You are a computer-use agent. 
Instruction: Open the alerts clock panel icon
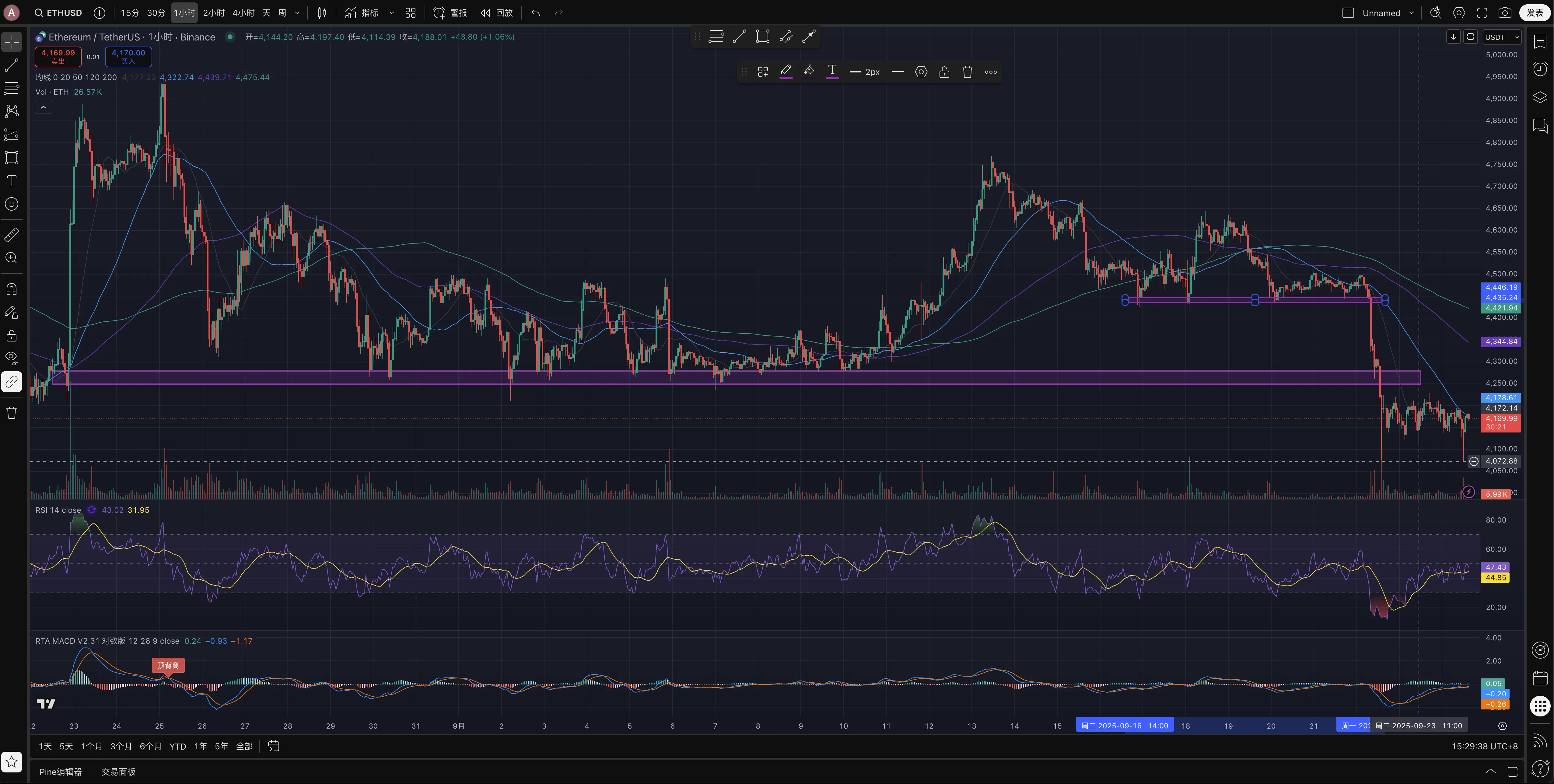coord(1540,69)
